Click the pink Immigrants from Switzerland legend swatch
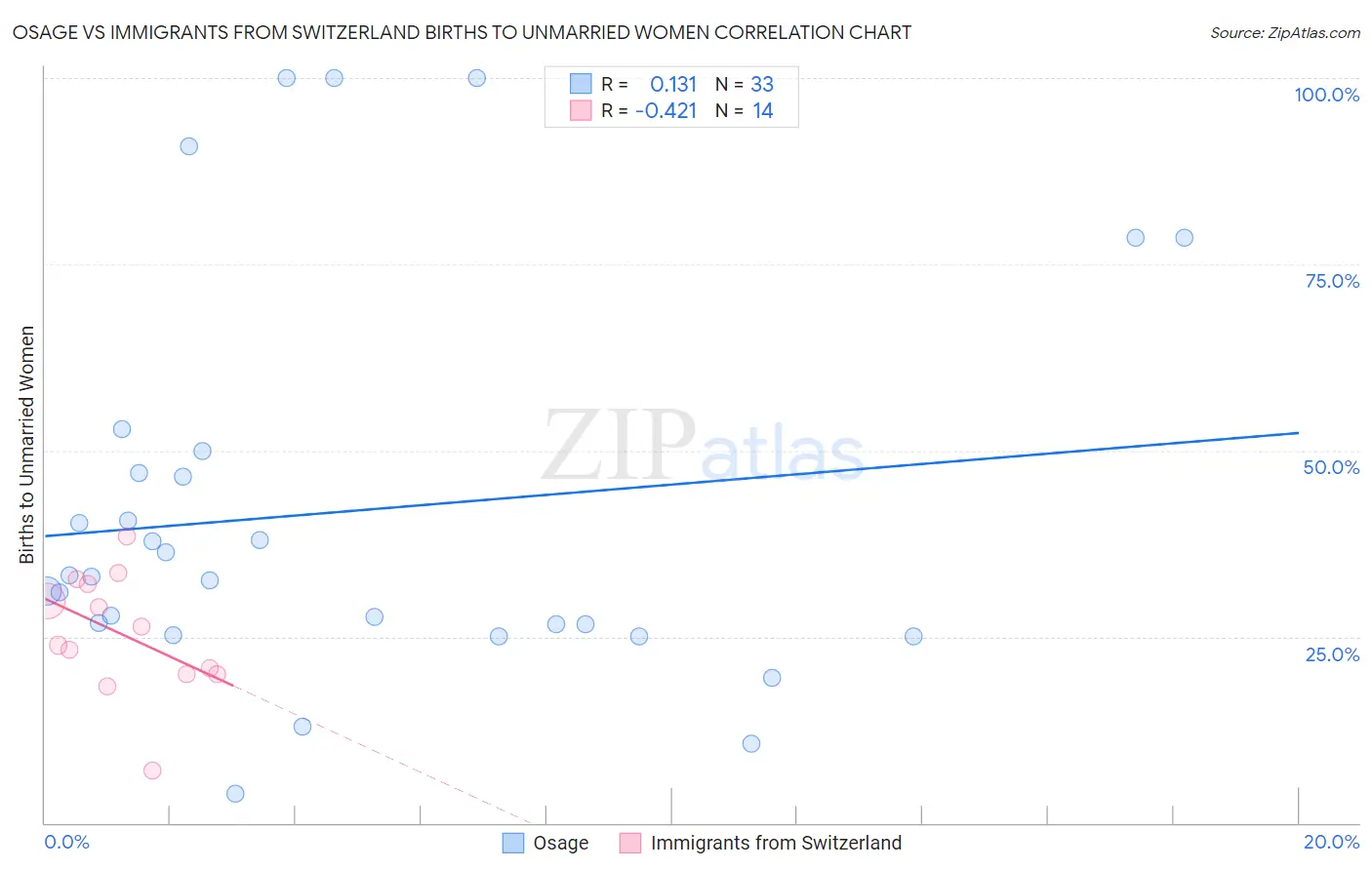The image size is (1372, 870). pos(630,843)
